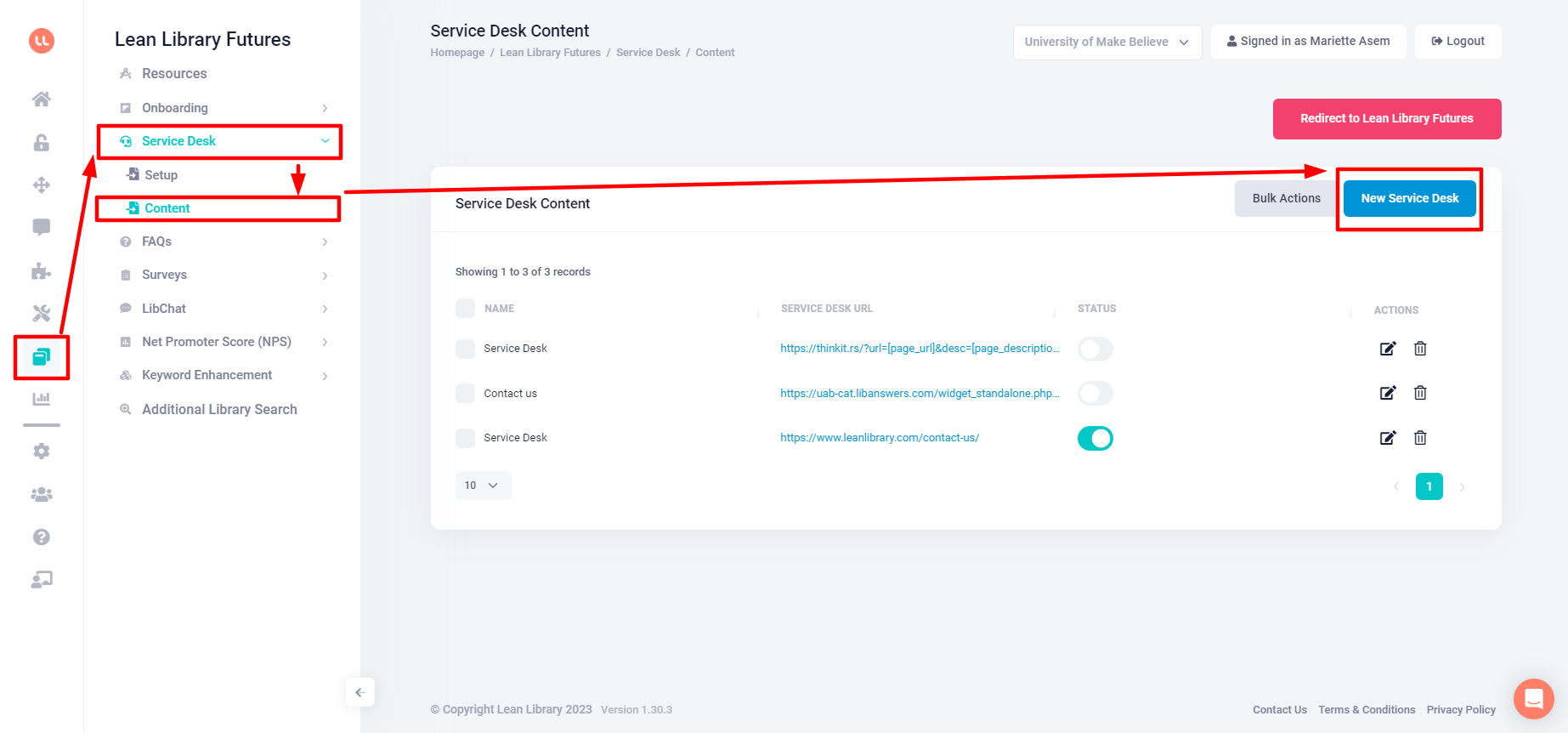Image resolution: width=1568 pixels, height=733 pixels.
Task: Click the previous page arrow
Action: coord(1396,487)
